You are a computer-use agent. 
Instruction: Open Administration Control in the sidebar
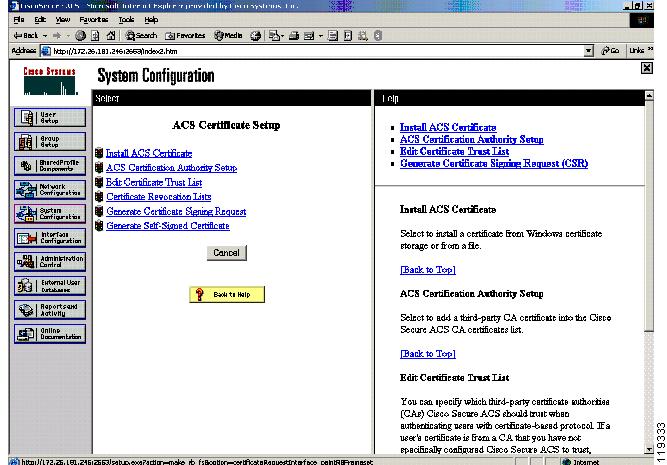[x=50, y=262]
